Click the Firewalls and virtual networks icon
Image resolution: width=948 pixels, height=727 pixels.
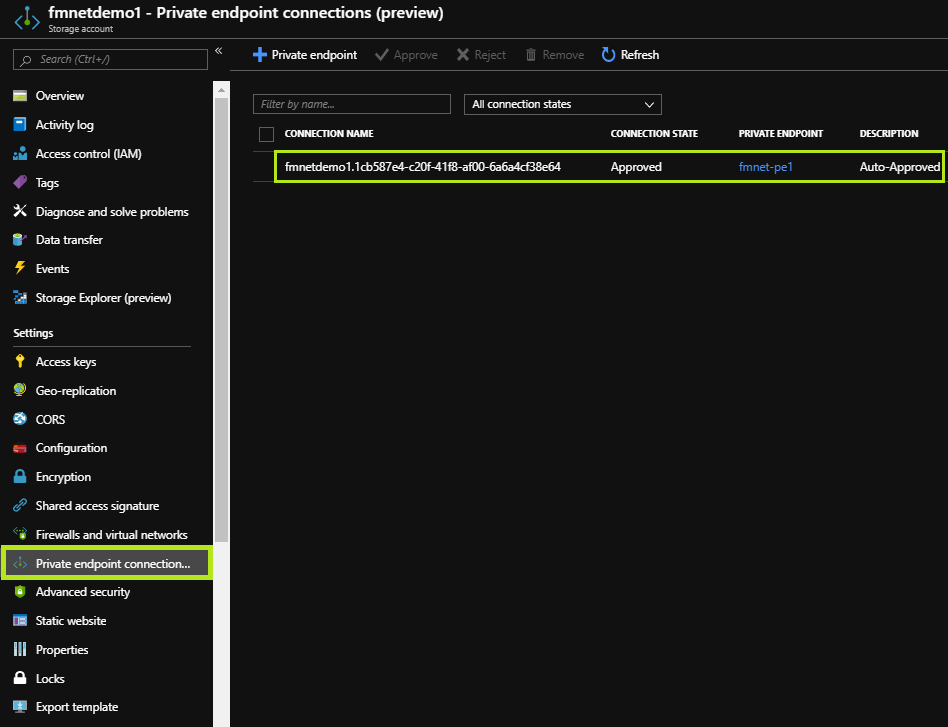point(20,533)
